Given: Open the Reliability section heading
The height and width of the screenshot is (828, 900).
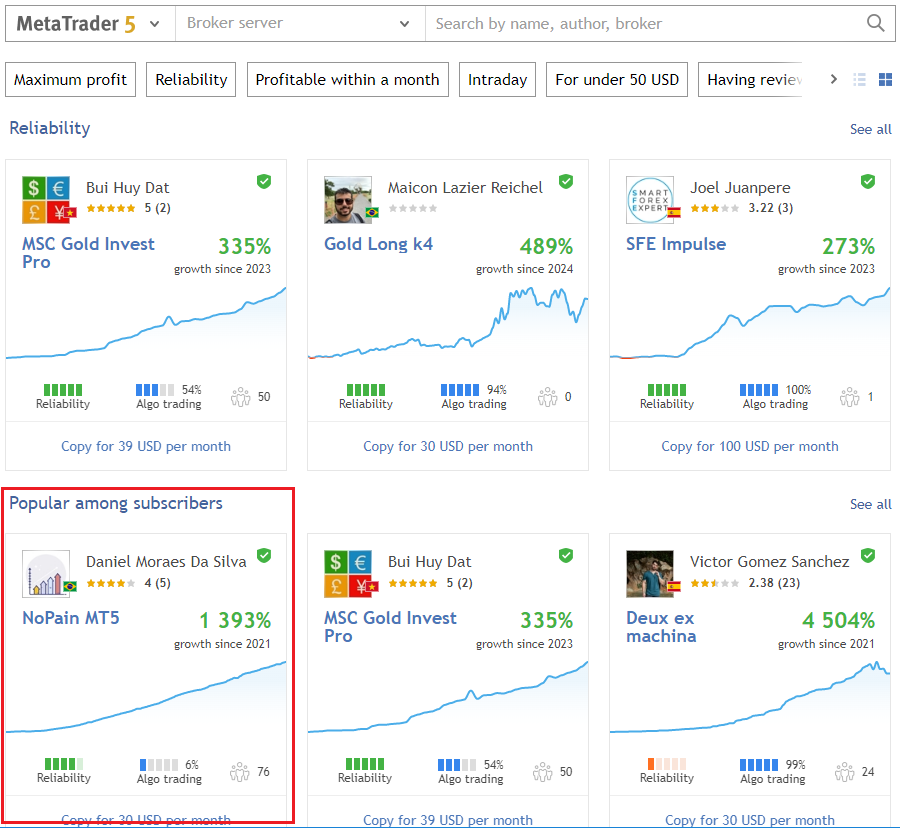Looking at the screenshot, I should click(x=50, y=128).
